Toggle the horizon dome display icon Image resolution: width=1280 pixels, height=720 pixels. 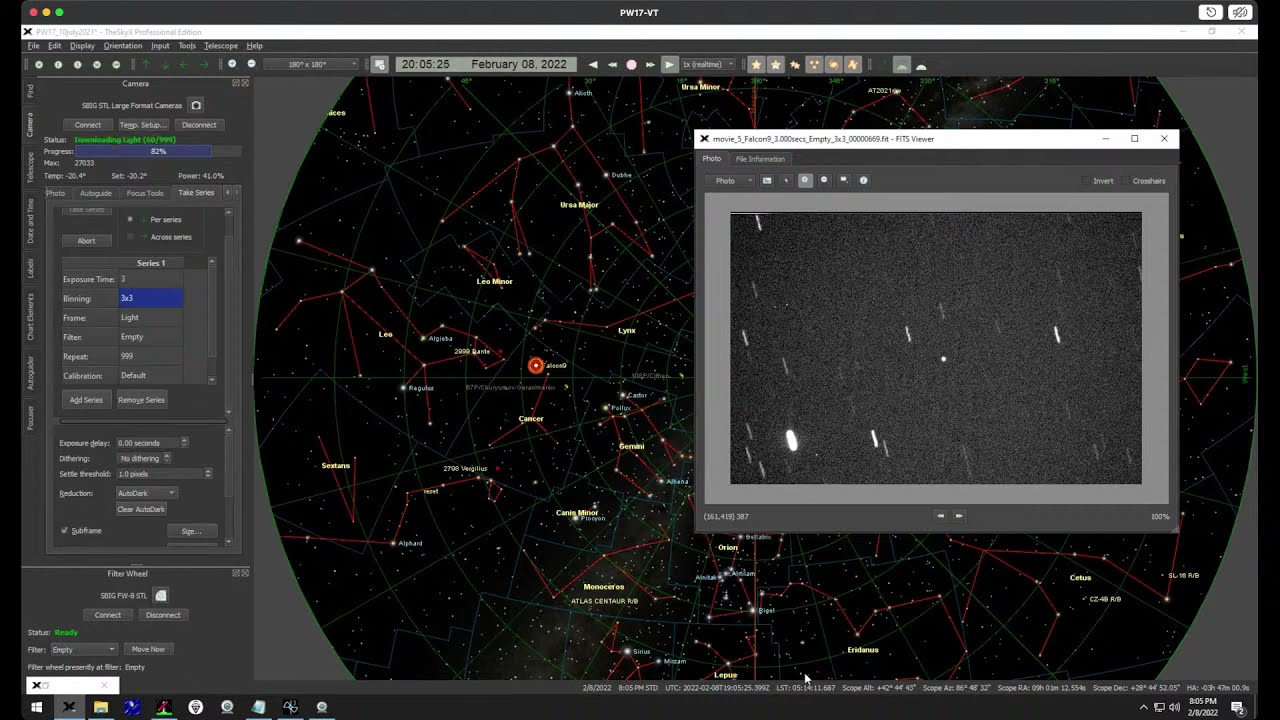[901, 64]
